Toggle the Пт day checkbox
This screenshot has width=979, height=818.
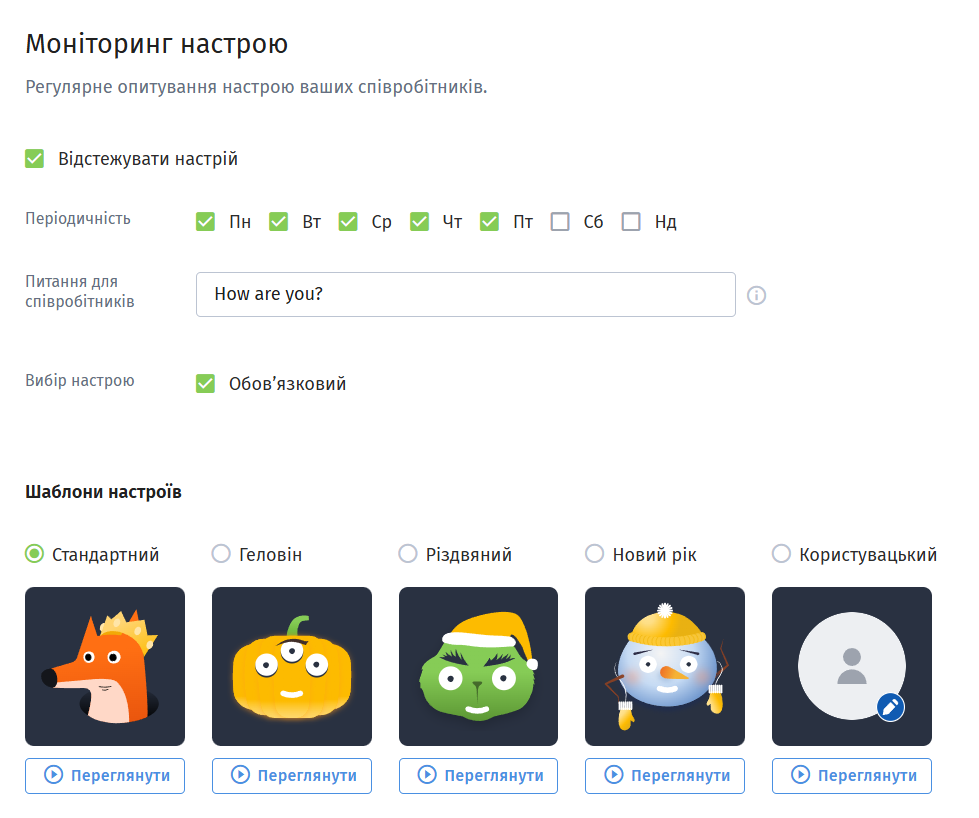click(x=490, y=222)
